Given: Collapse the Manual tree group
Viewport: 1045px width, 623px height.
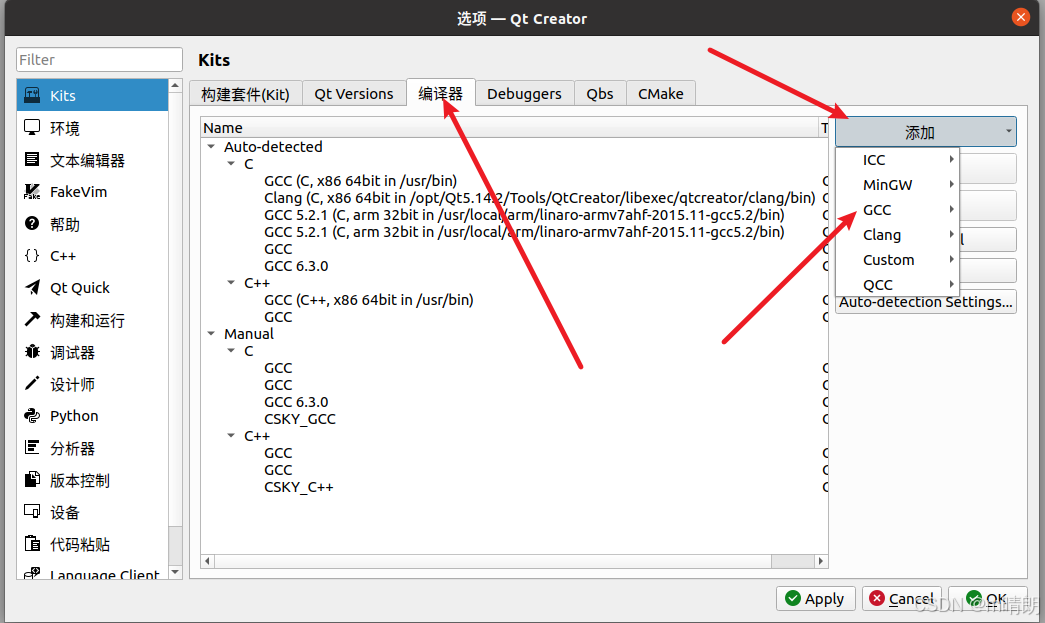Looking at the screenshot, I should 211,334.
